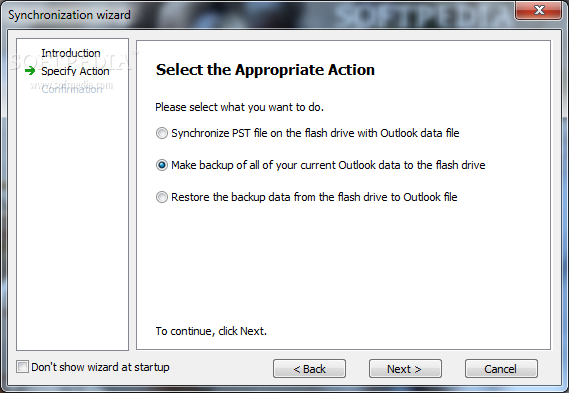Enable the Don't show wizard at startup checkbox
Screen dimensions: 569x393
pos(22,367)
